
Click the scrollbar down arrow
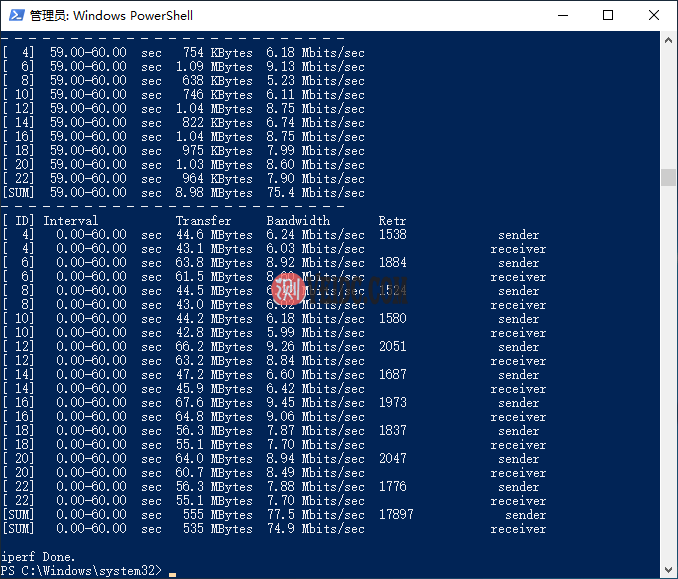coord(668,570)
